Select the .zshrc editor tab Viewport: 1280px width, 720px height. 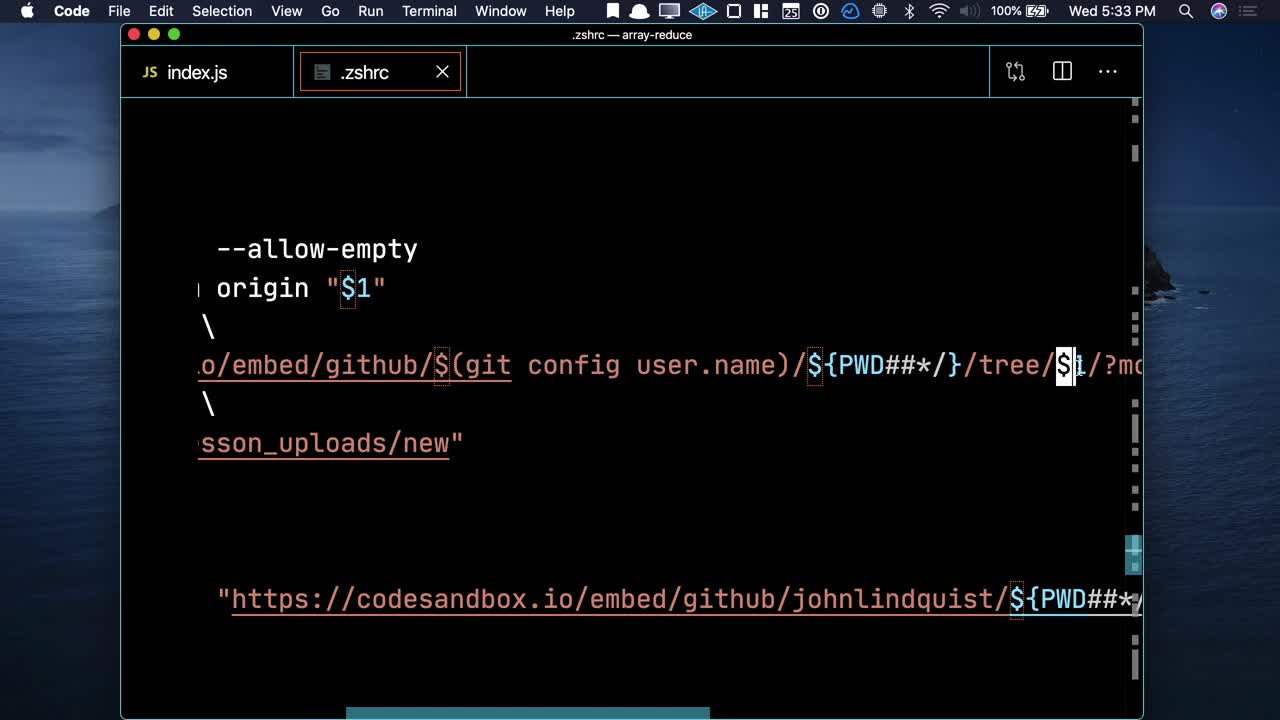pos(364,73)
